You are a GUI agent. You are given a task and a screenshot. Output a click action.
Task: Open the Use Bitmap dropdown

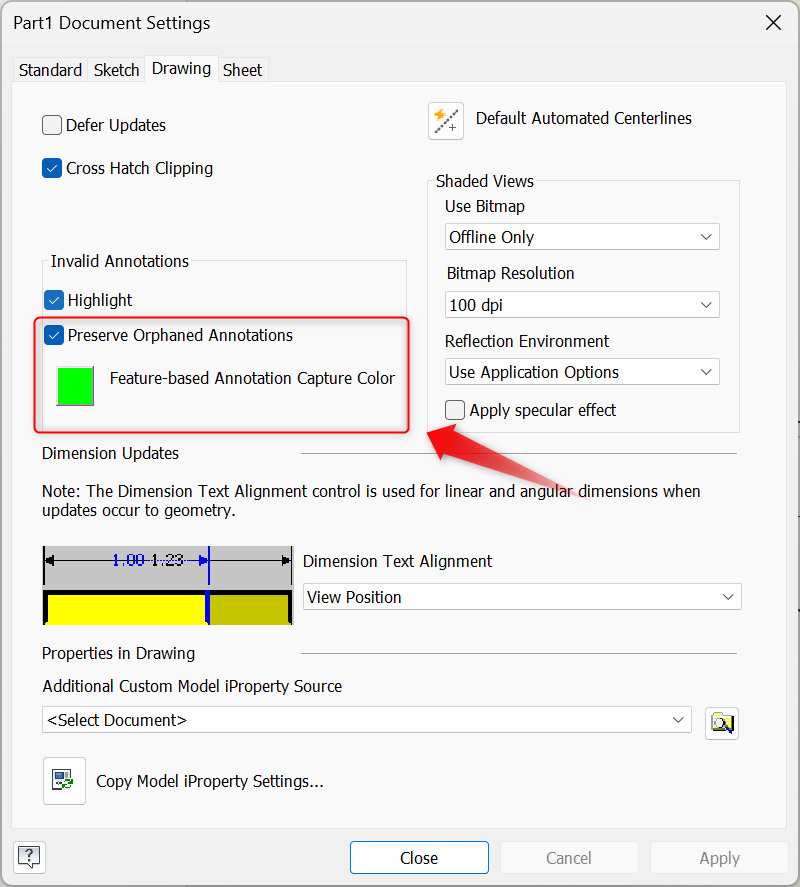coord(582,237)
